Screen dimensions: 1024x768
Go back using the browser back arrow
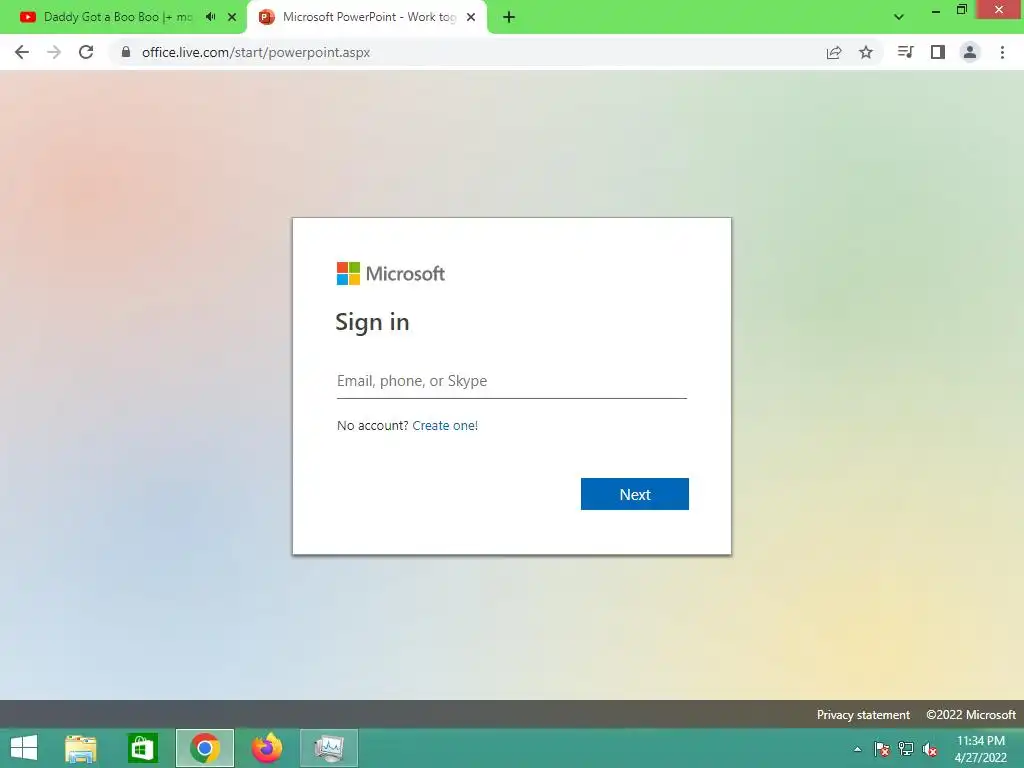pyautogui.click(x=22, y=52)
